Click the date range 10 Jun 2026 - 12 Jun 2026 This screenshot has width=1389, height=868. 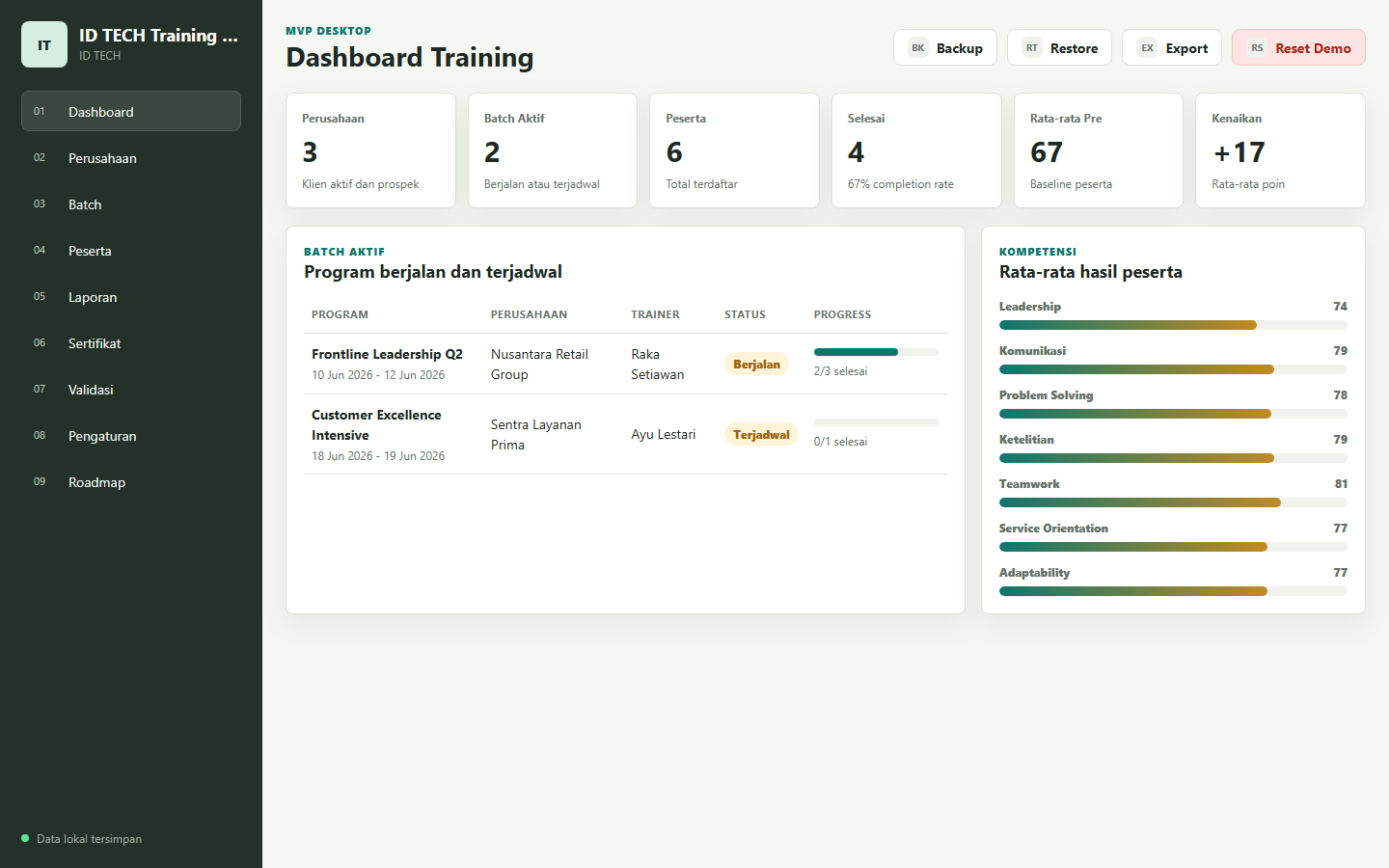pos(378,375)
